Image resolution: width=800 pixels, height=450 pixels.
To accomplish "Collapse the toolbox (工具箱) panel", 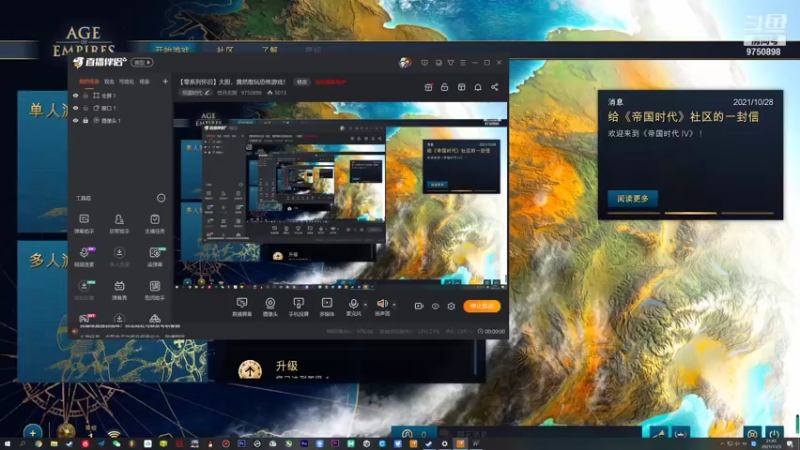I will [161, 198].
